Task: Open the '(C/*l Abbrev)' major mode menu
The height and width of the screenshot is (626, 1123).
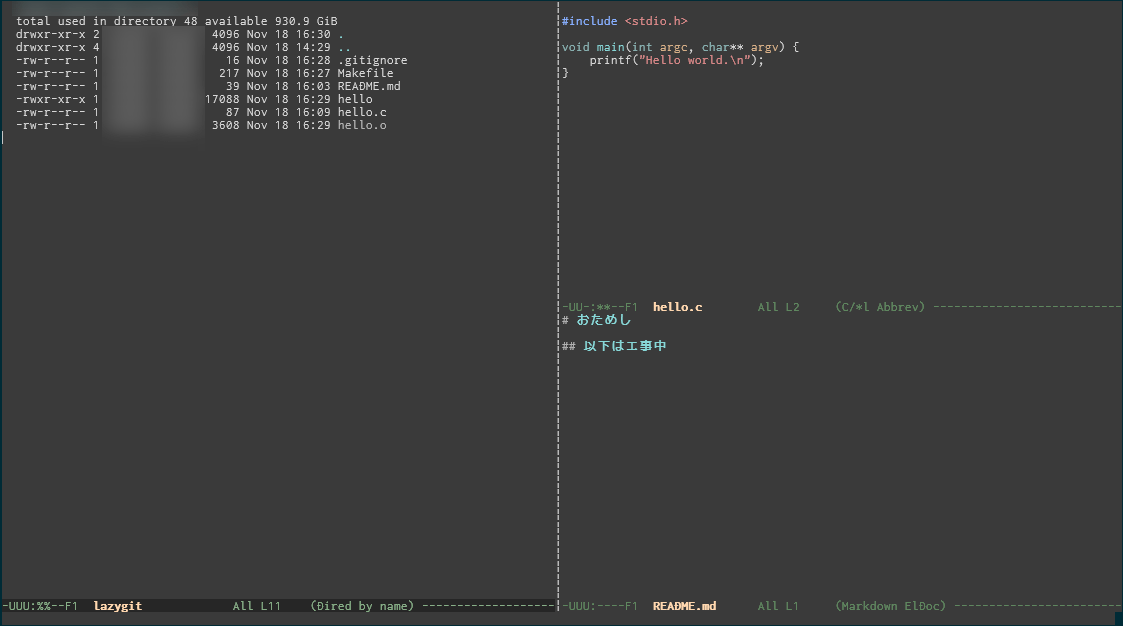Action: point(879,307)
